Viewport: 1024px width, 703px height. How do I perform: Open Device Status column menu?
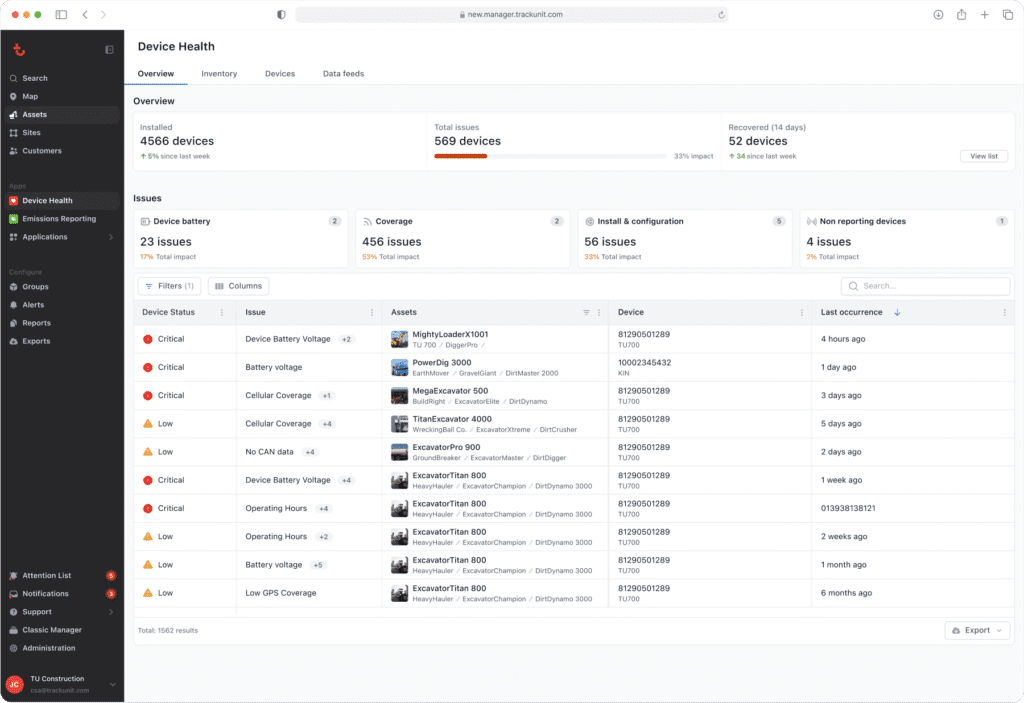tap(222, 312)
